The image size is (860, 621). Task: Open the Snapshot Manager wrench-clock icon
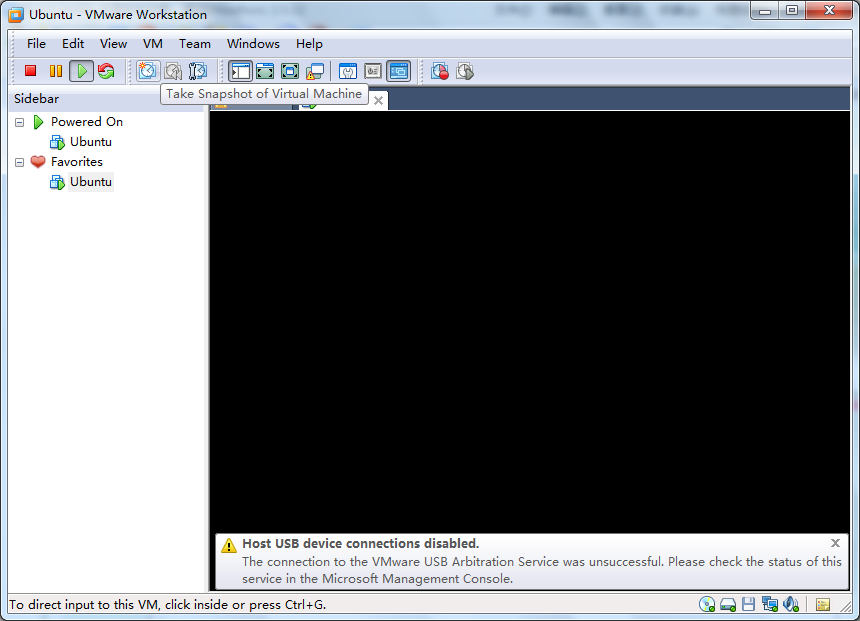tap(197, 71)
